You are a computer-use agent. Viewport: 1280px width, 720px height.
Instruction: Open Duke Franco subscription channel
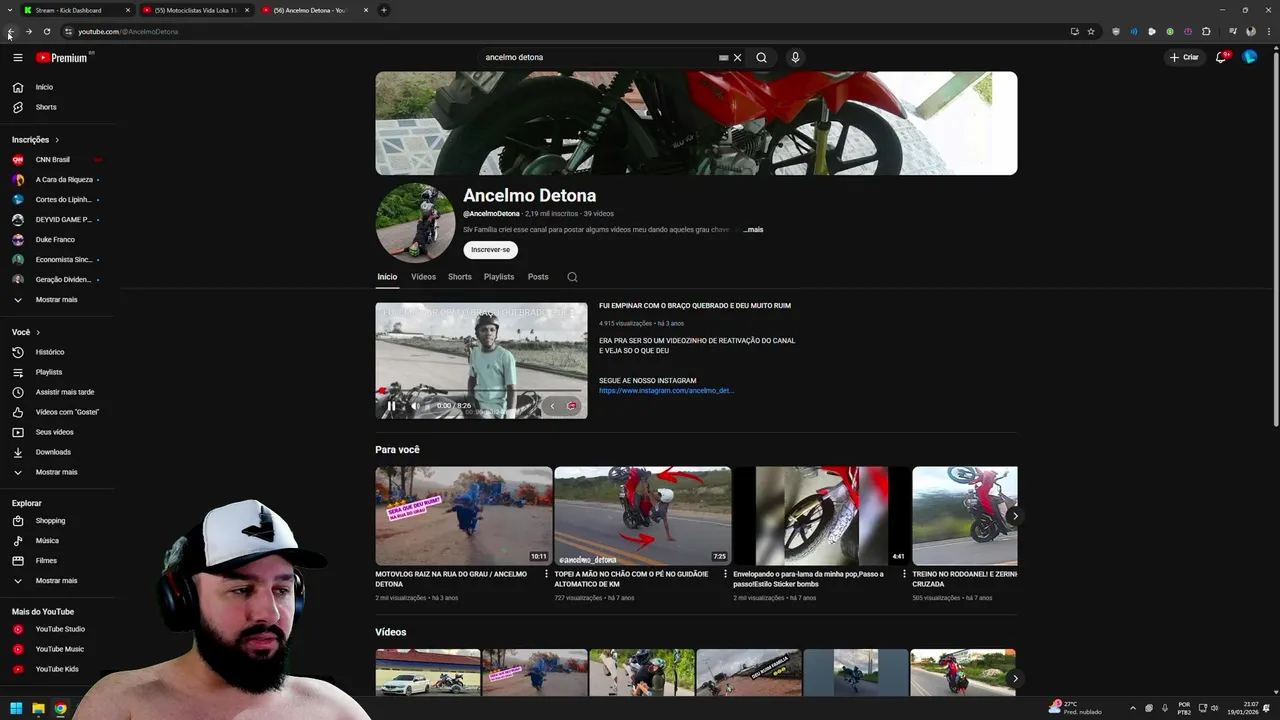tap(57, 240)
